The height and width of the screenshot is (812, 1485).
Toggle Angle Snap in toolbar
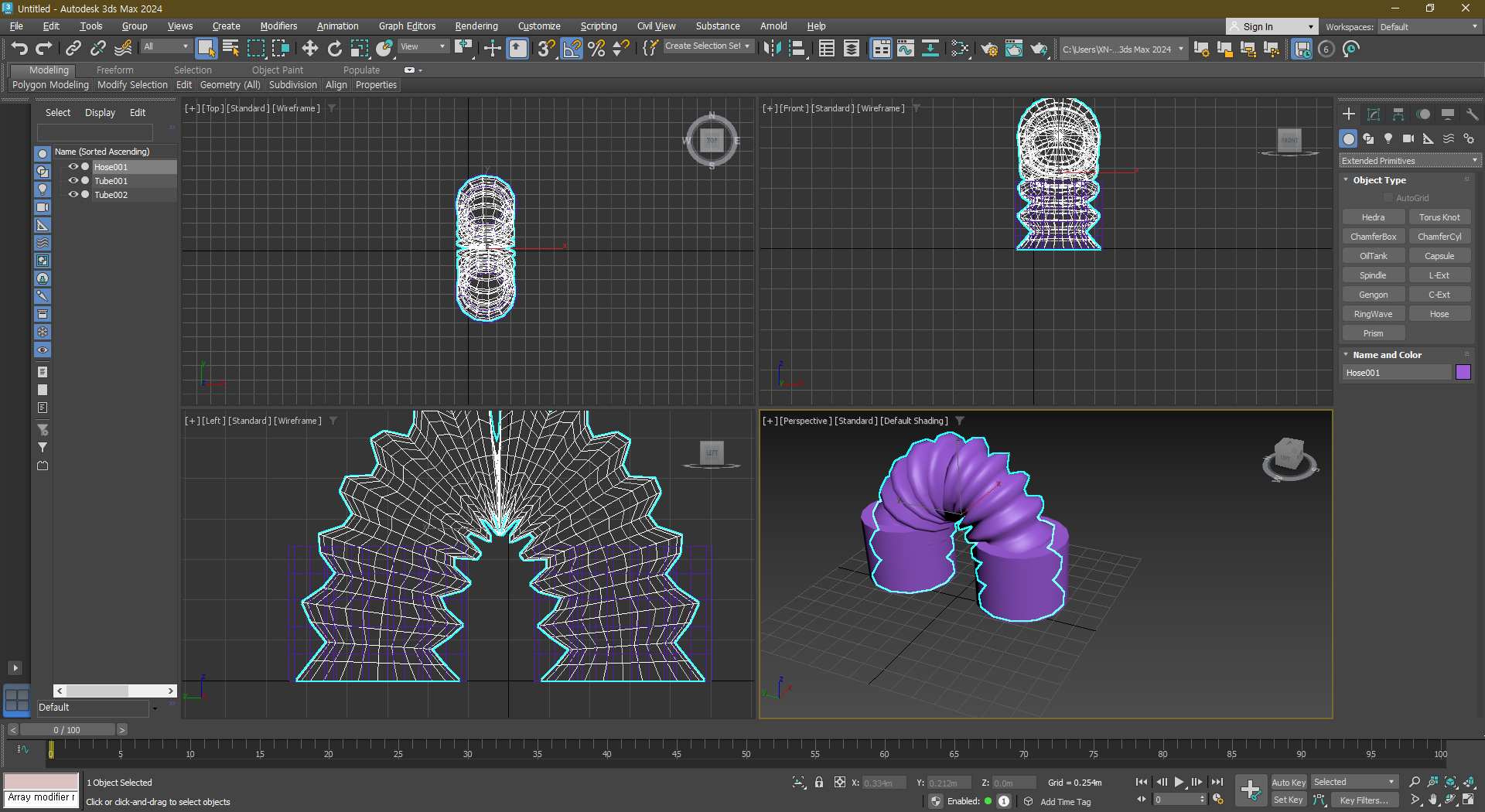572,49
